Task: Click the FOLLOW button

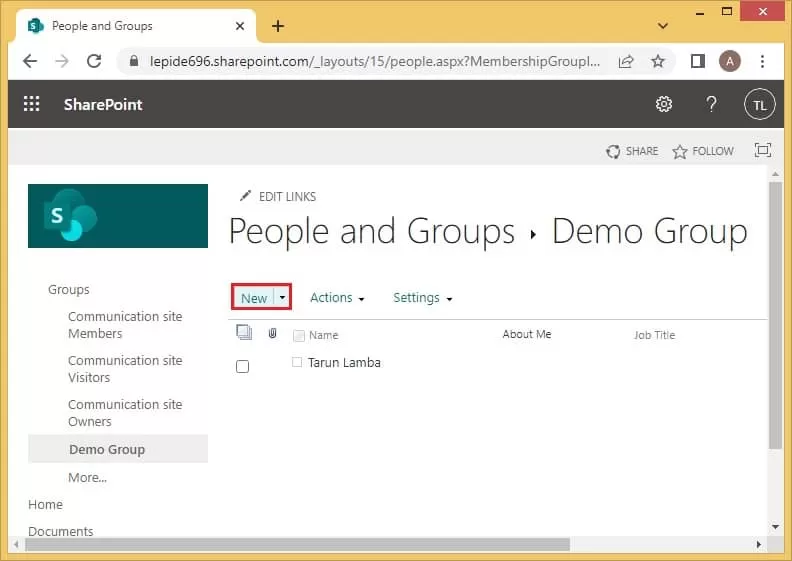Action: click(703, 151)
